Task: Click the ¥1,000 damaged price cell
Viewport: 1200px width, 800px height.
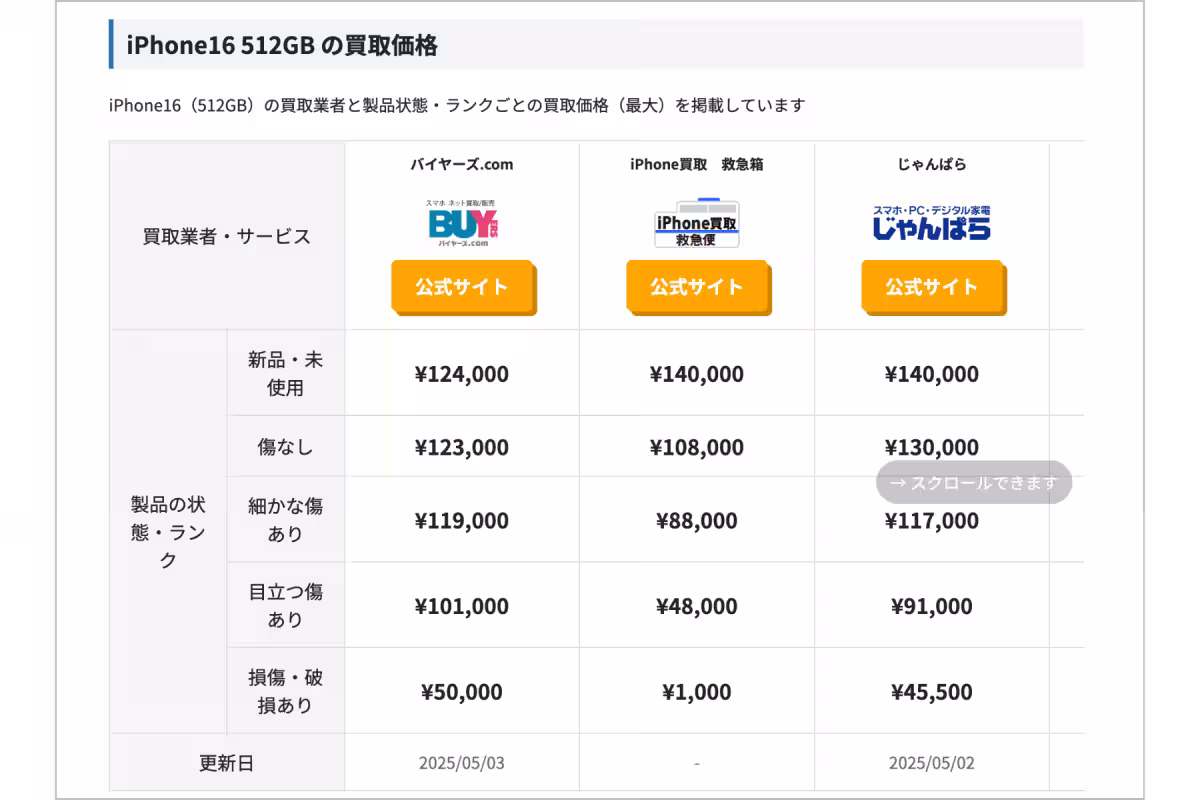Action: pos(697,692)
